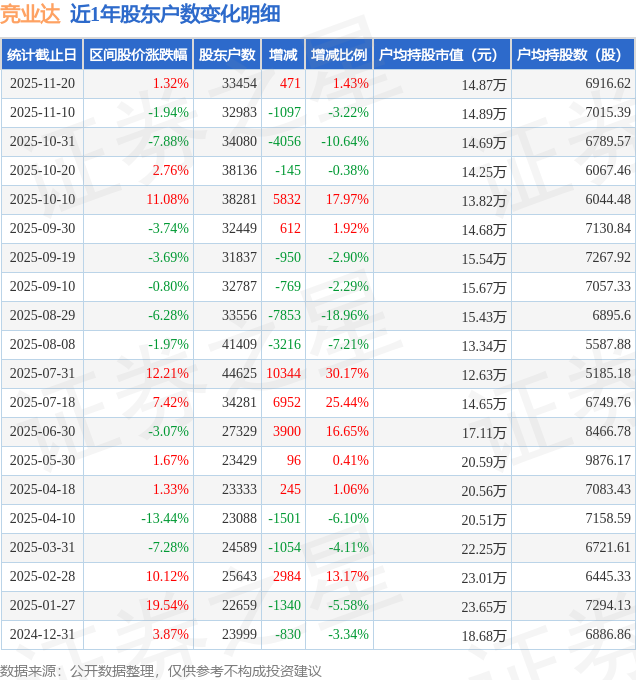
Task: Select the 增减比例 column header
Action: [339, 55]
